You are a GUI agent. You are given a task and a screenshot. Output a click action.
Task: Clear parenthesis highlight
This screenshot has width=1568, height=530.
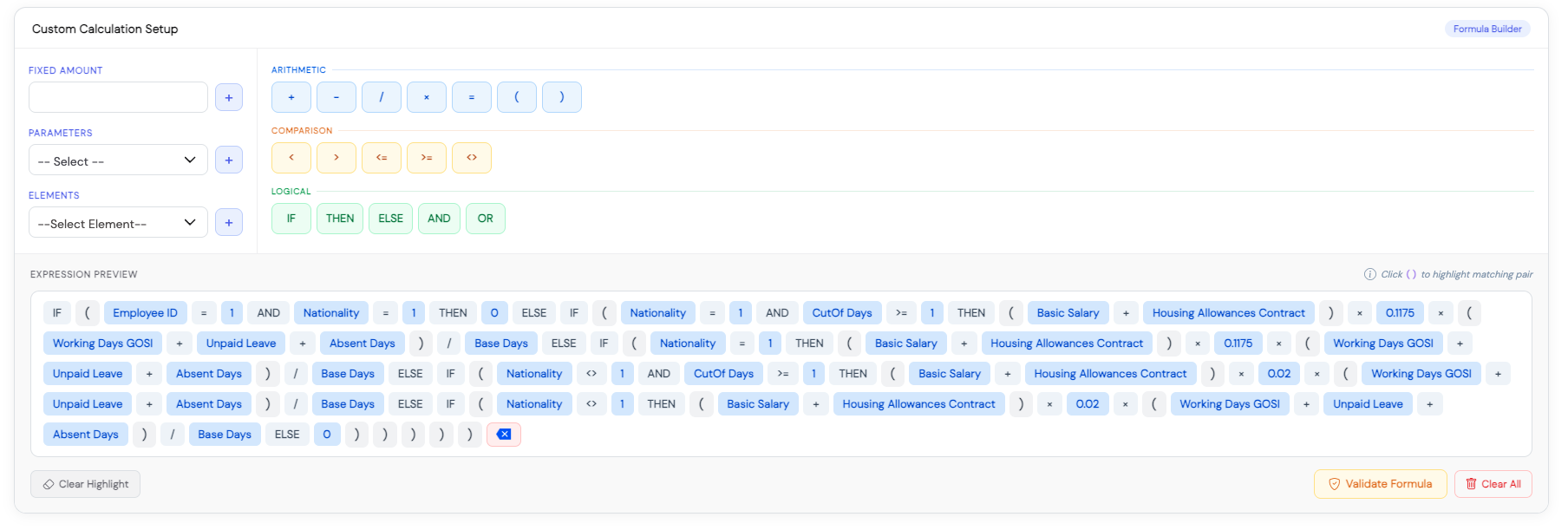pyautogui.click(x=86, y=484)
